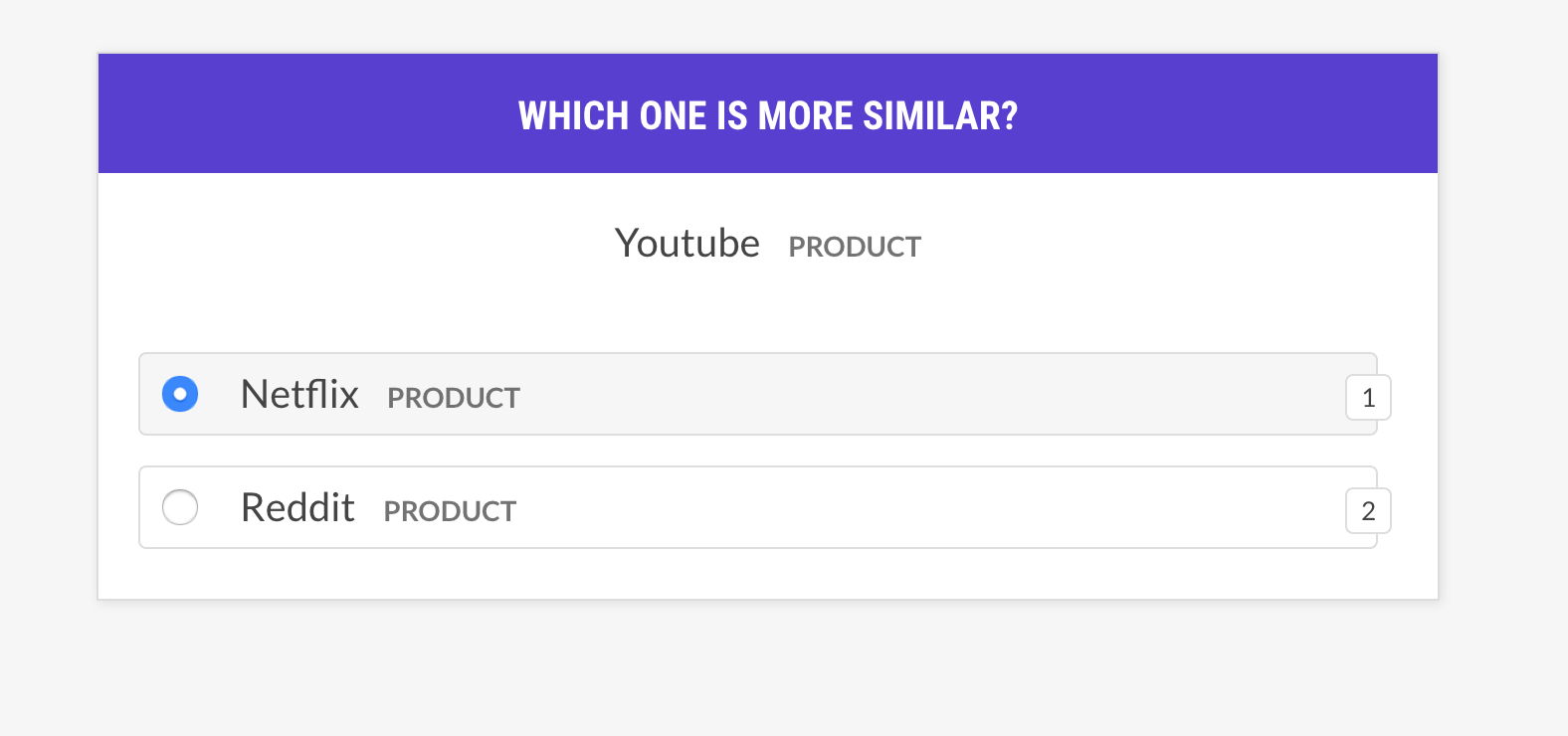
Task: Click the 'WHICH ONE IS MORE SIMILAR?' title
Action: (x=767, y=115)
